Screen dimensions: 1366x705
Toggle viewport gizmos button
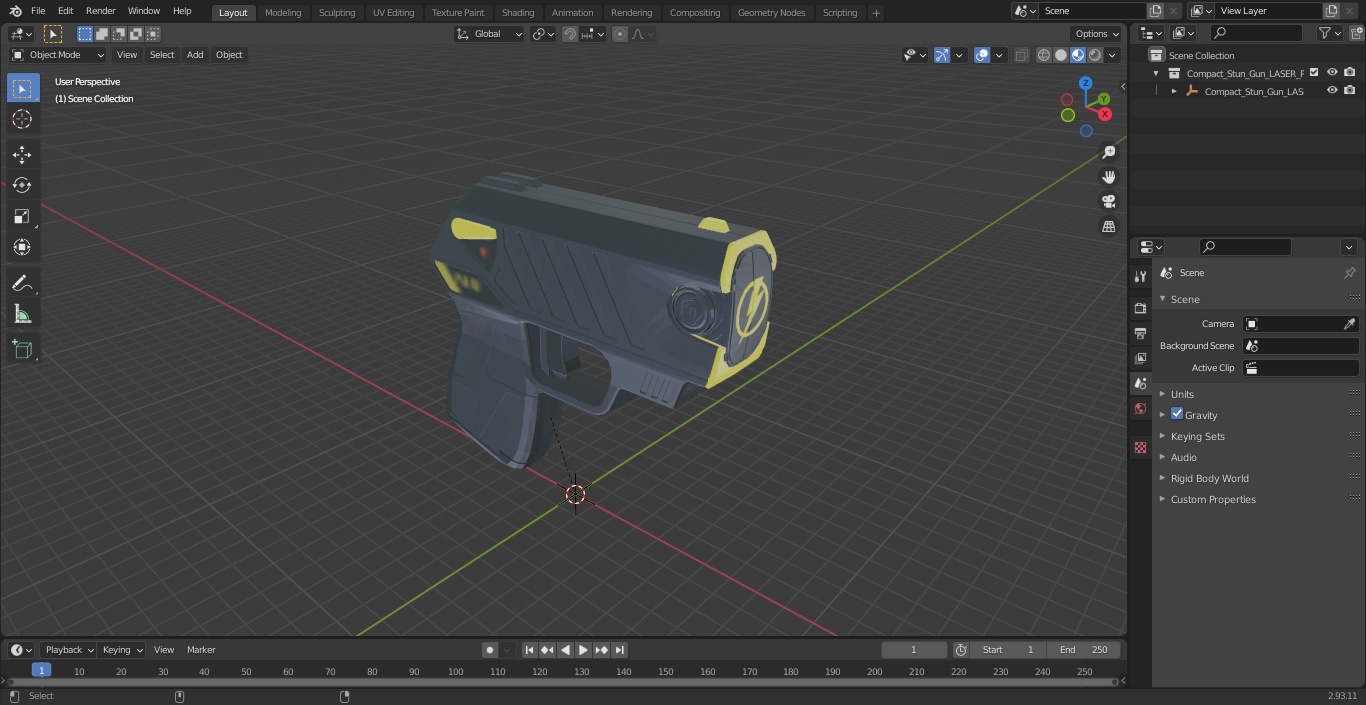[942, 55]
